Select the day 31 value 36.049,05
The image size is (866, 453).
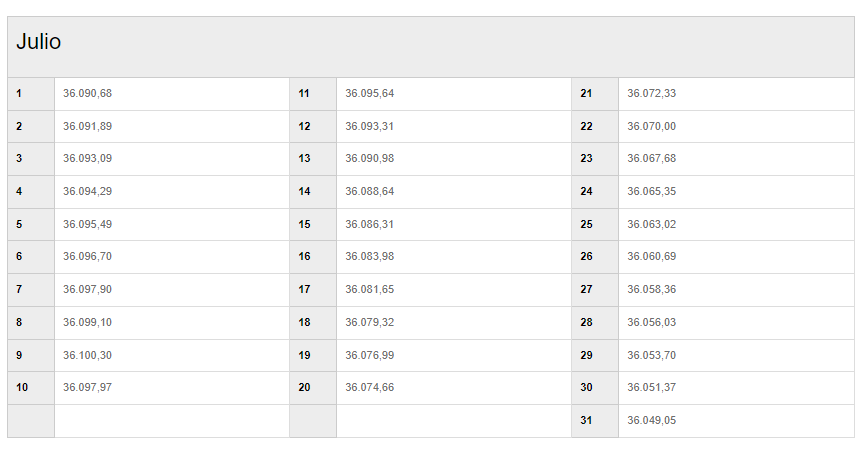click(x=651, y=420)
